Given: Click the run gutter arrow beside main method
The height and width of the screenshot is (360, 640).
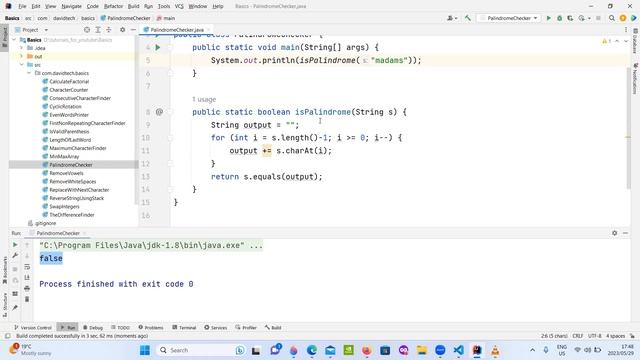Looking at the screenshot, I should pos(158,47).
